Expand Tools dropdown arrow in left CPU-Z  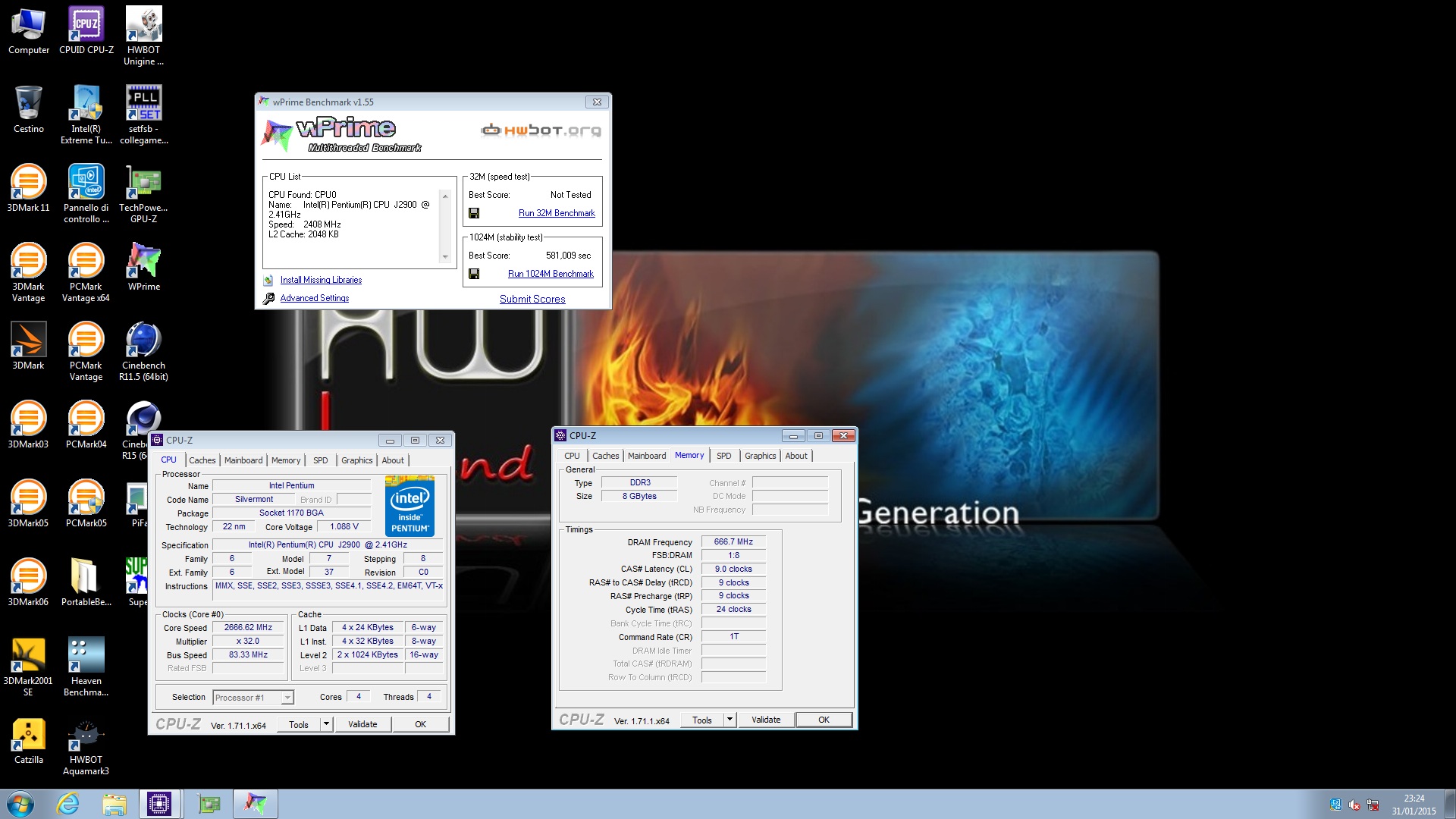tap(327, 724)
